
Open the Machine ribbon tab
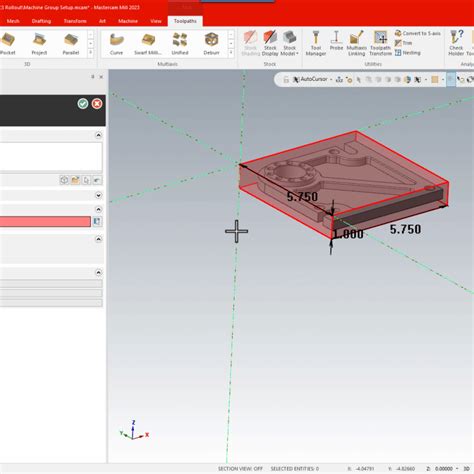coord(128,21)
